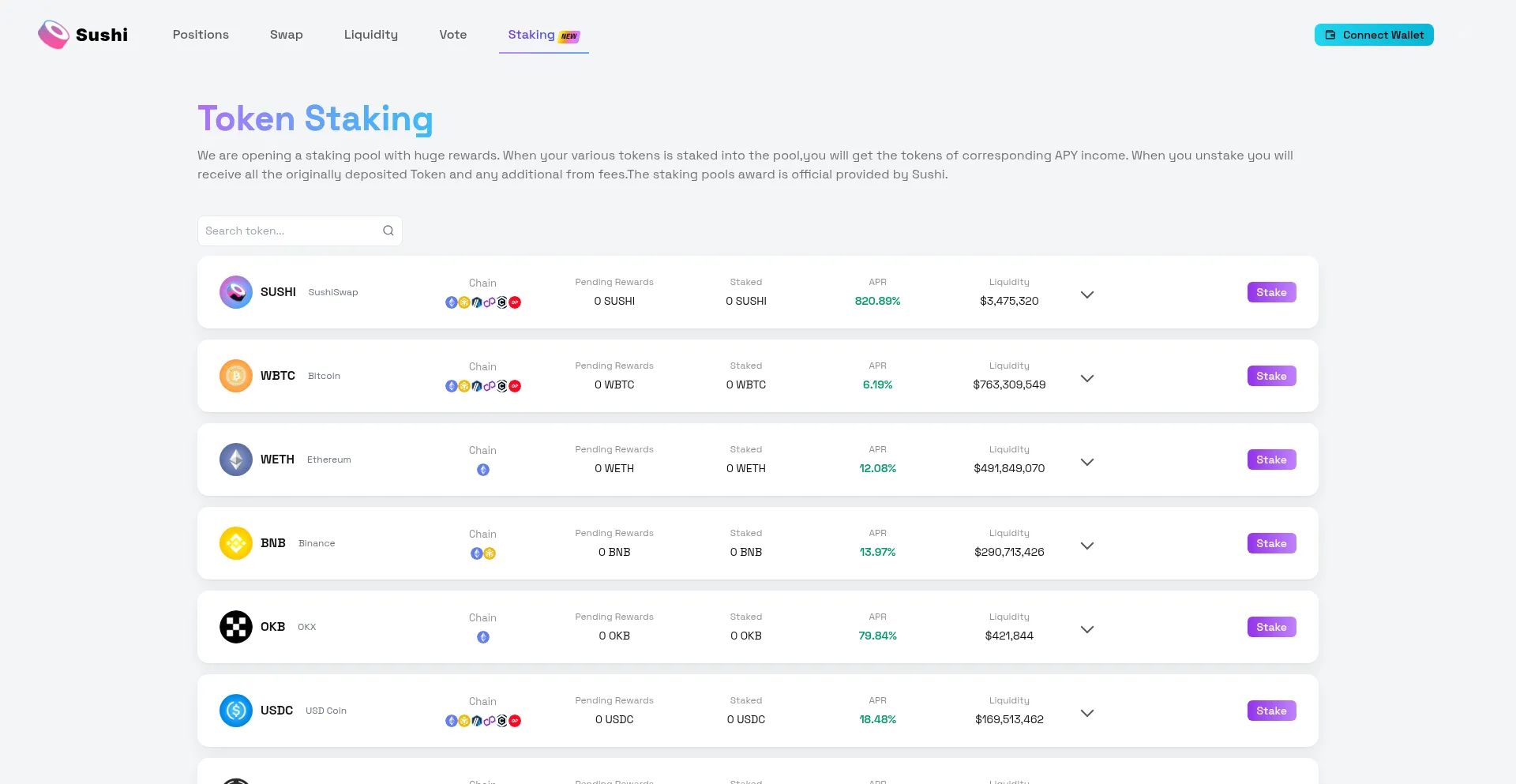Click the BNB Binance token icon
This screenshot has height=784, width=1516.
pos(236,543)
